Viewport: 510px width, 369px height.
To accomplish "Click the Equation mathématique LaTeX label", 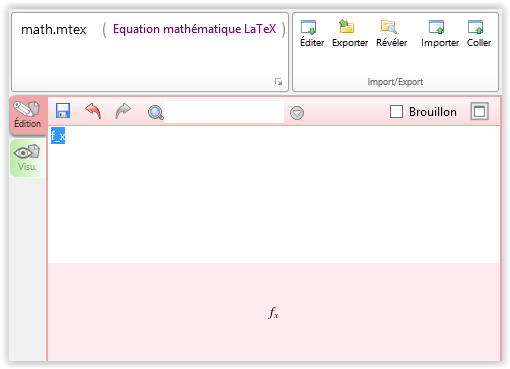I will tap(194, 29).
